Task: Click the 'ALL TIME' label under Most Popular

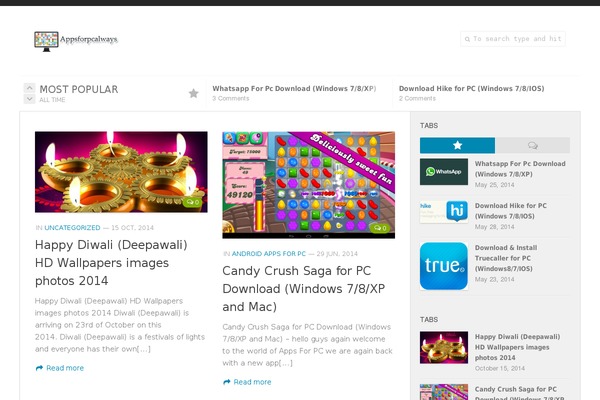Action: point(52,100)
